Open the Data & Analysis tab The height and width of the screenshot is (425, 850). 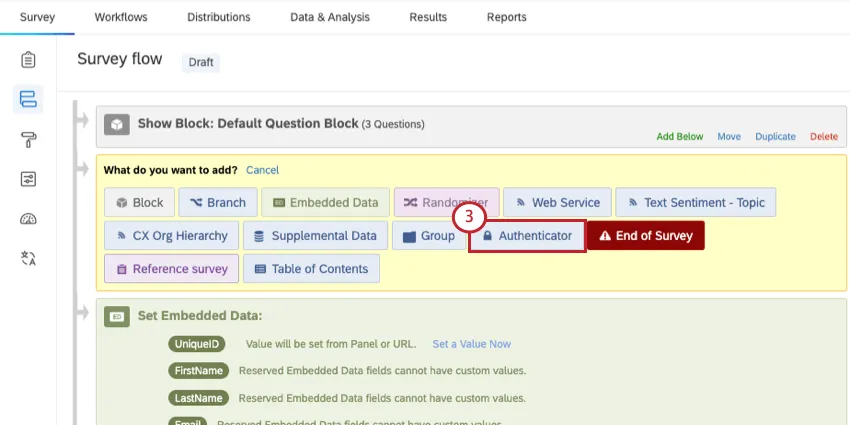pyautogui.click(x=329, y=17)
